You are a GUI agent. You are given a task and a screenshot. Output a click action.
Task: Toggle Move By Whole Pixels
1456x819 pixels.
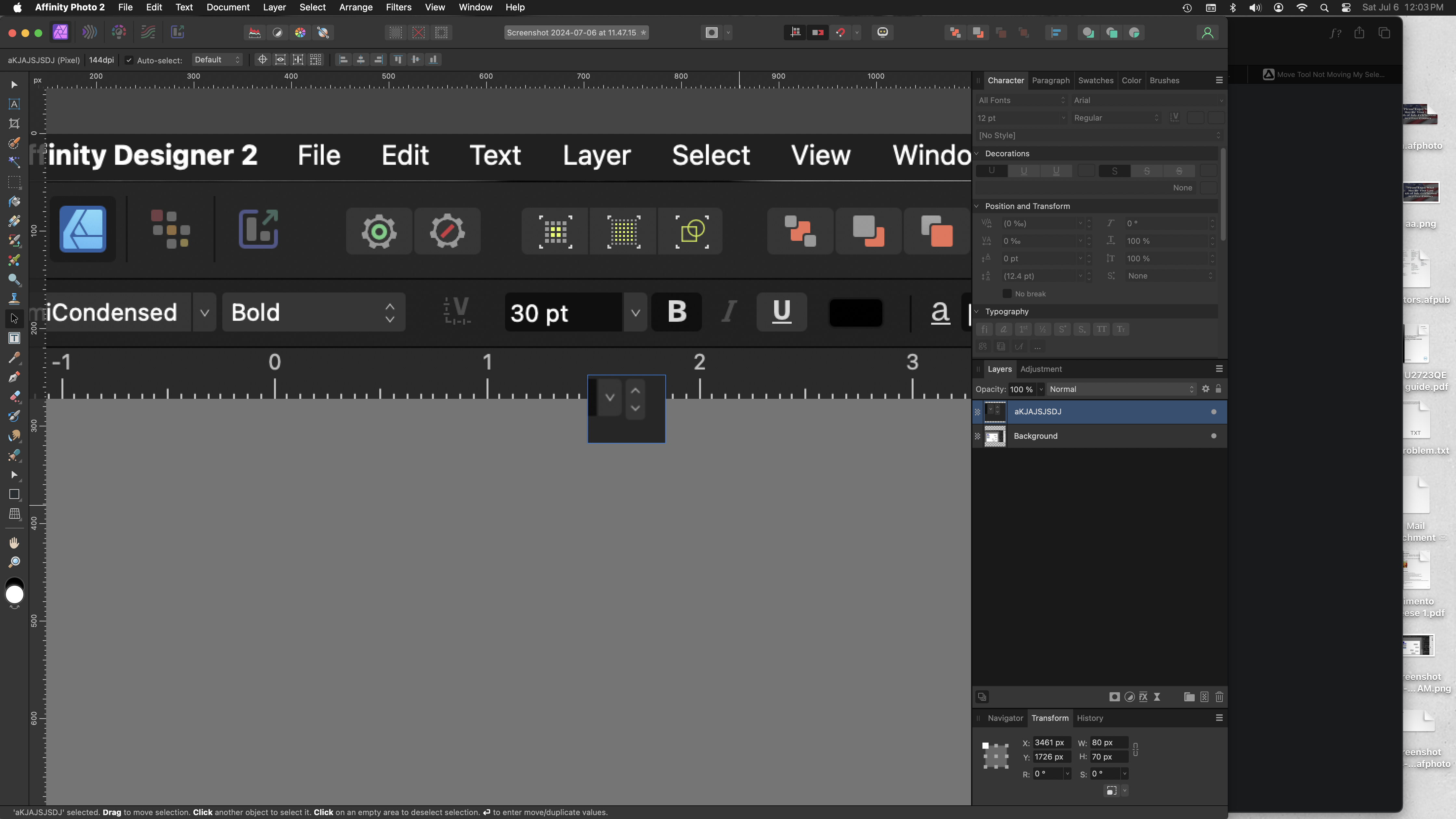pyautogui.click(x=818, y=33)
